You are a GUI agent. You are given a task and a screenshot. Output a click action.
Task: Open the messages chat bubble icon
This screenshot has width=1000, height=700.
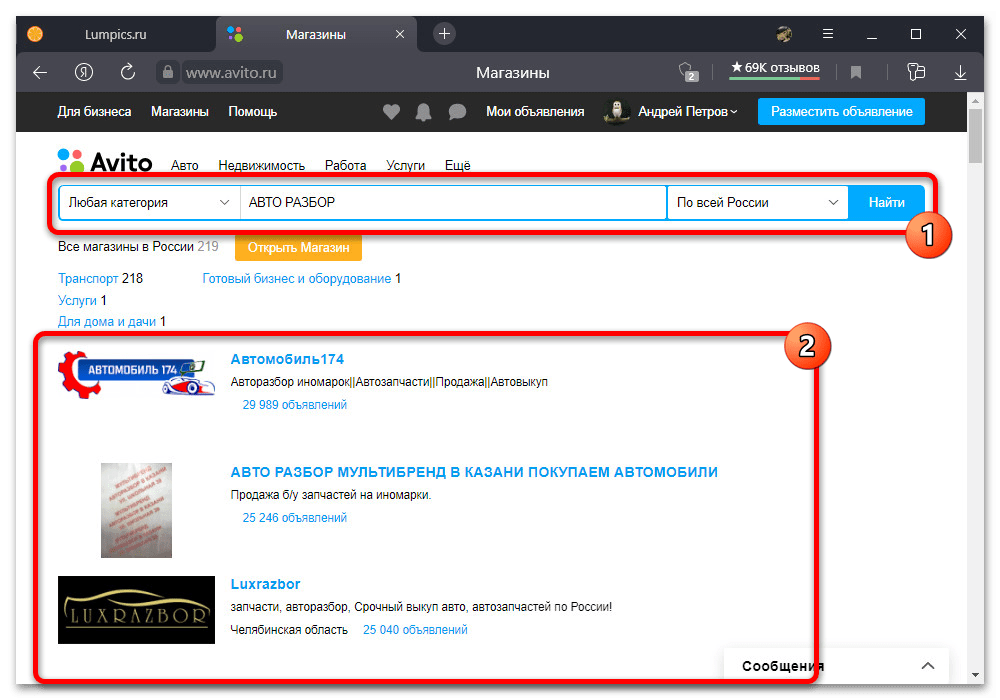coord(457,112)
